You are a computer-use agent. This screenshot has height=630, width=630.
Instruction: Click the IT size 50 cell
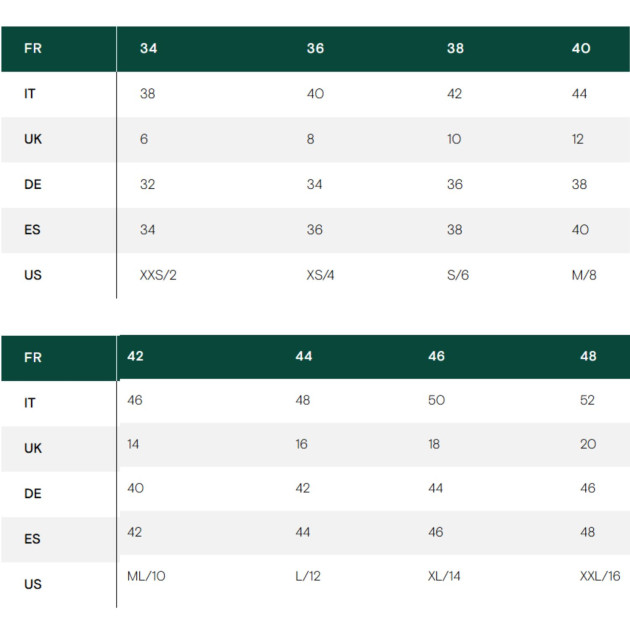436,400
